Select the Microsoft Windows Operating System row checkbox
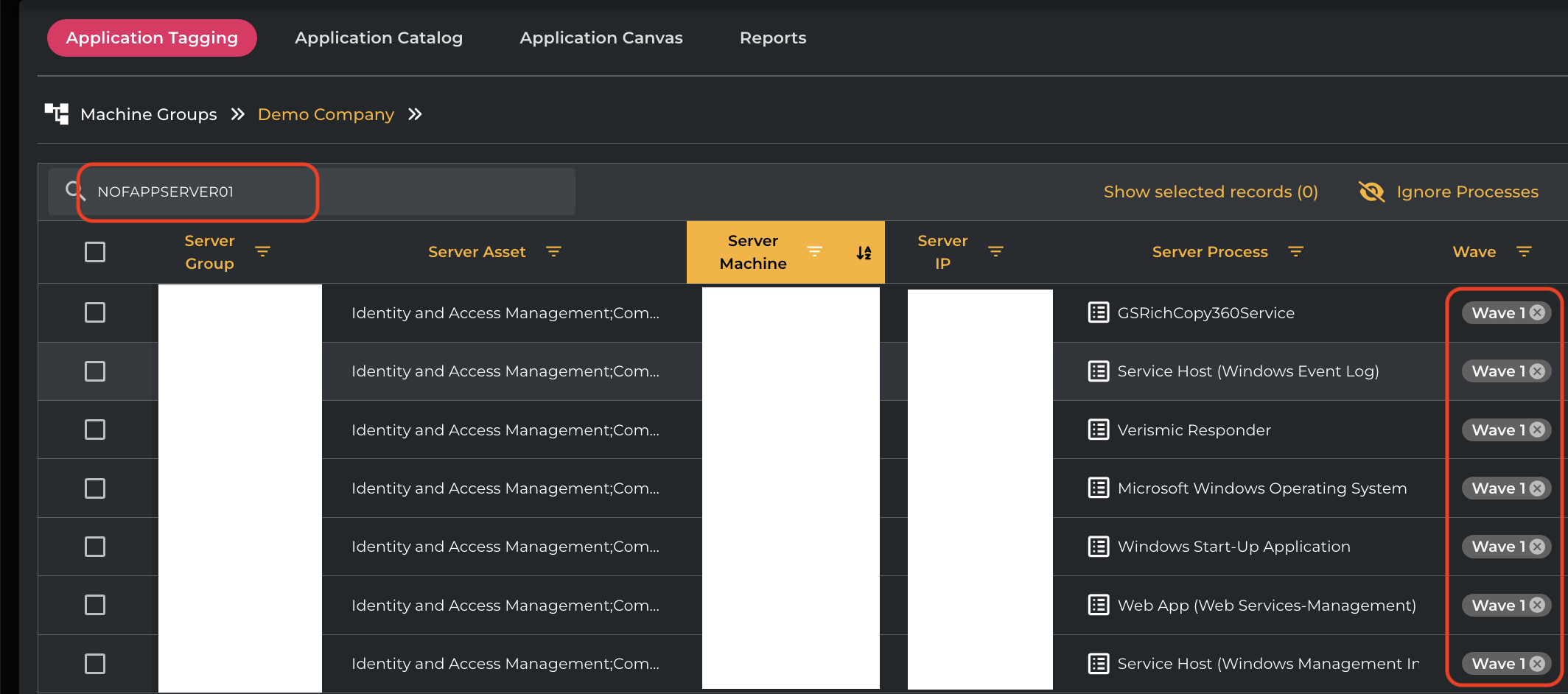The height and width of the screenshot is (694, 1568). pyautogui.click(x=95, y=488)
